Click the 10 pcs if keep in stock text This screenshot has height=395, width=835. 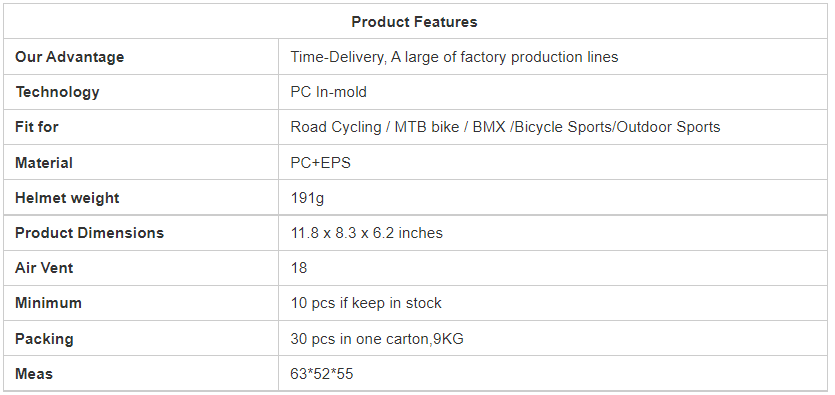pos(366,303)
